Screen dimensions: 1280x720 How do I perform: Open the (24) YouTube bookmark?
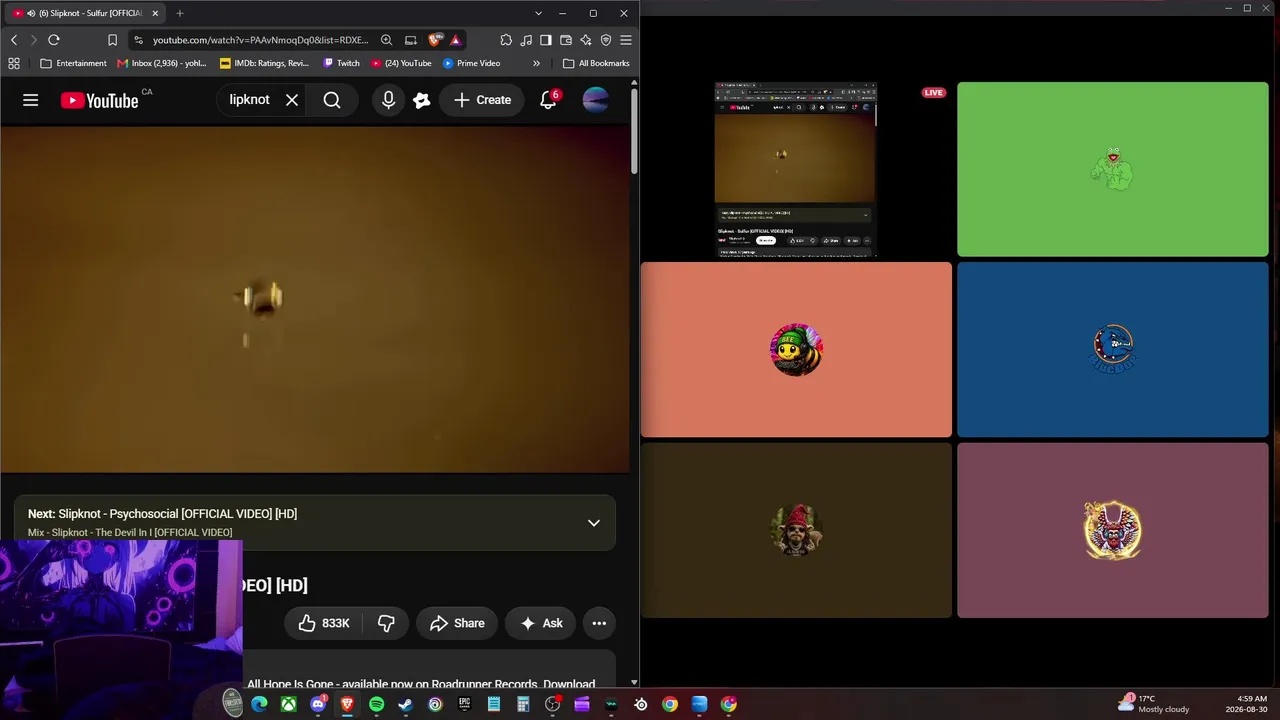pyautogui.click(x=401, y=63)
